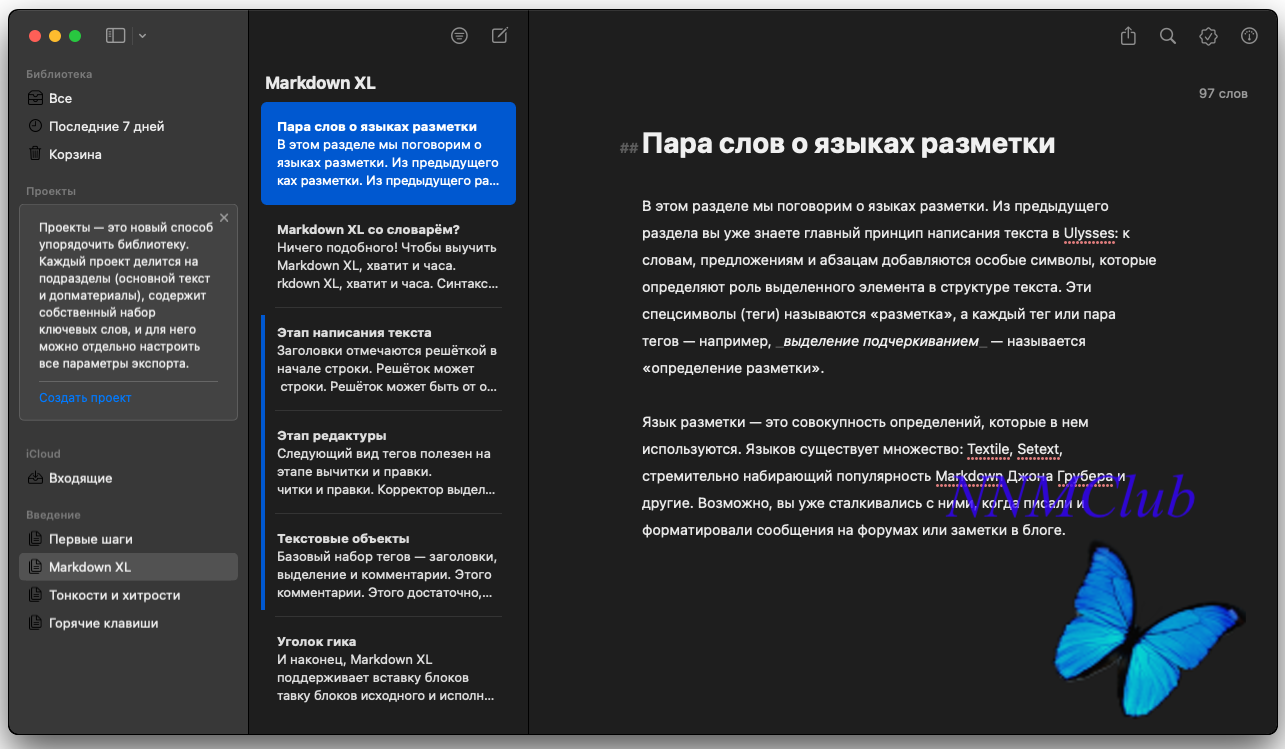The width and height of the screenshot is (1285, 749).
Task: Click the yellow minimize window button
Action: pyautogui.click(x=55, y=36)
